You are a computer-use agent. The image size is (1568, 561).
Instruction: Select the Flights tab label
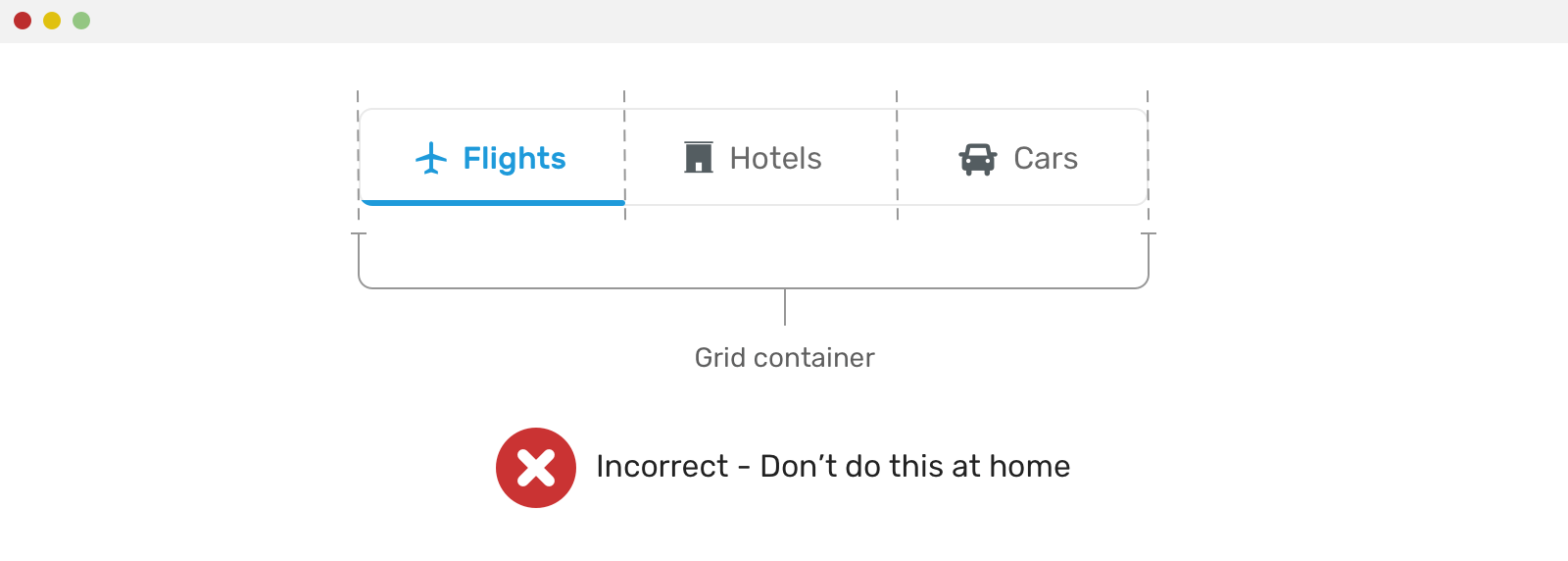coord(514,158)
